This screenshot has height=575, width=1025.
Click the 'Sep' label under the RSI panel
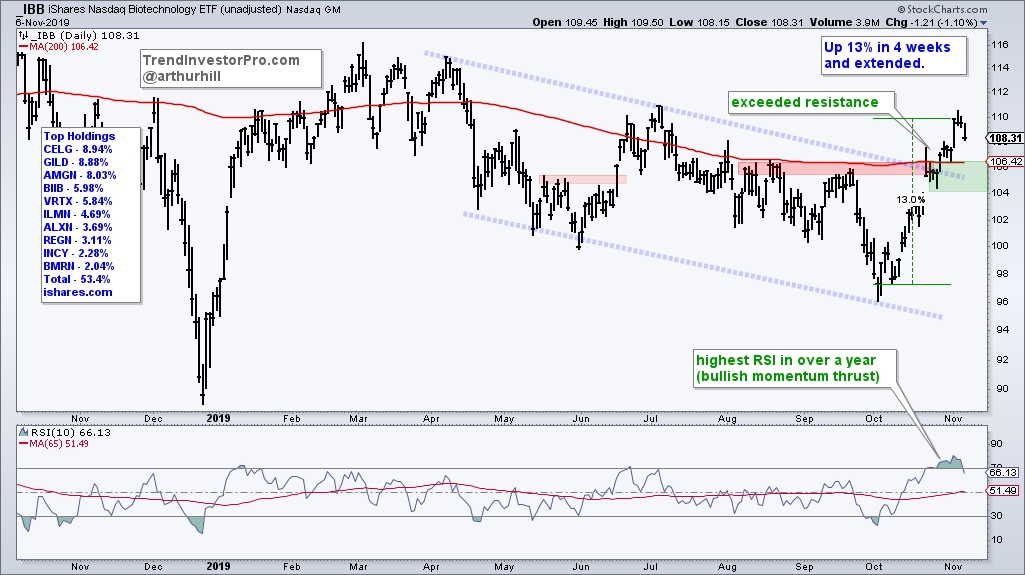pos(804,567)
